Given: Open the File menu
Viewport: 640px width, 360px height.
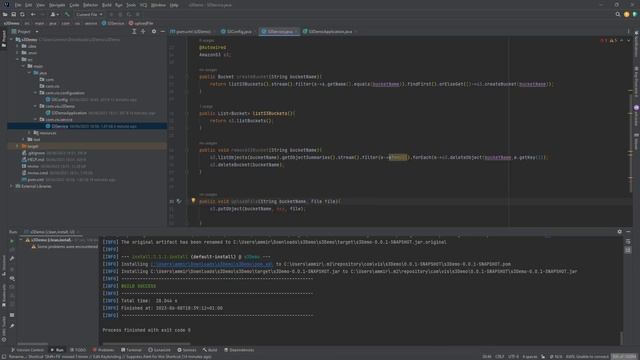Looking at the screenshot, I should [x=18, y=5].
